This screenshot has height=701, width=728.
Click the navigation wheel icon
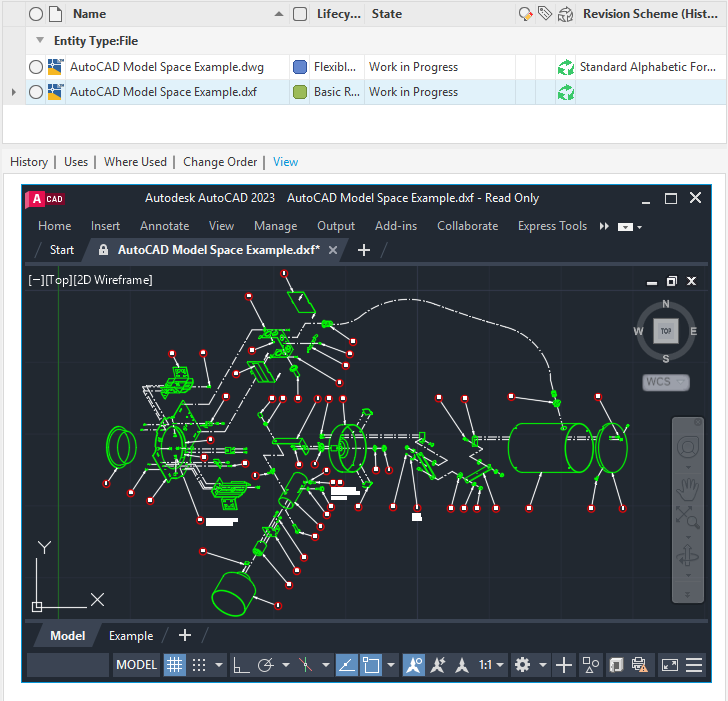click(x=688, y=448)
